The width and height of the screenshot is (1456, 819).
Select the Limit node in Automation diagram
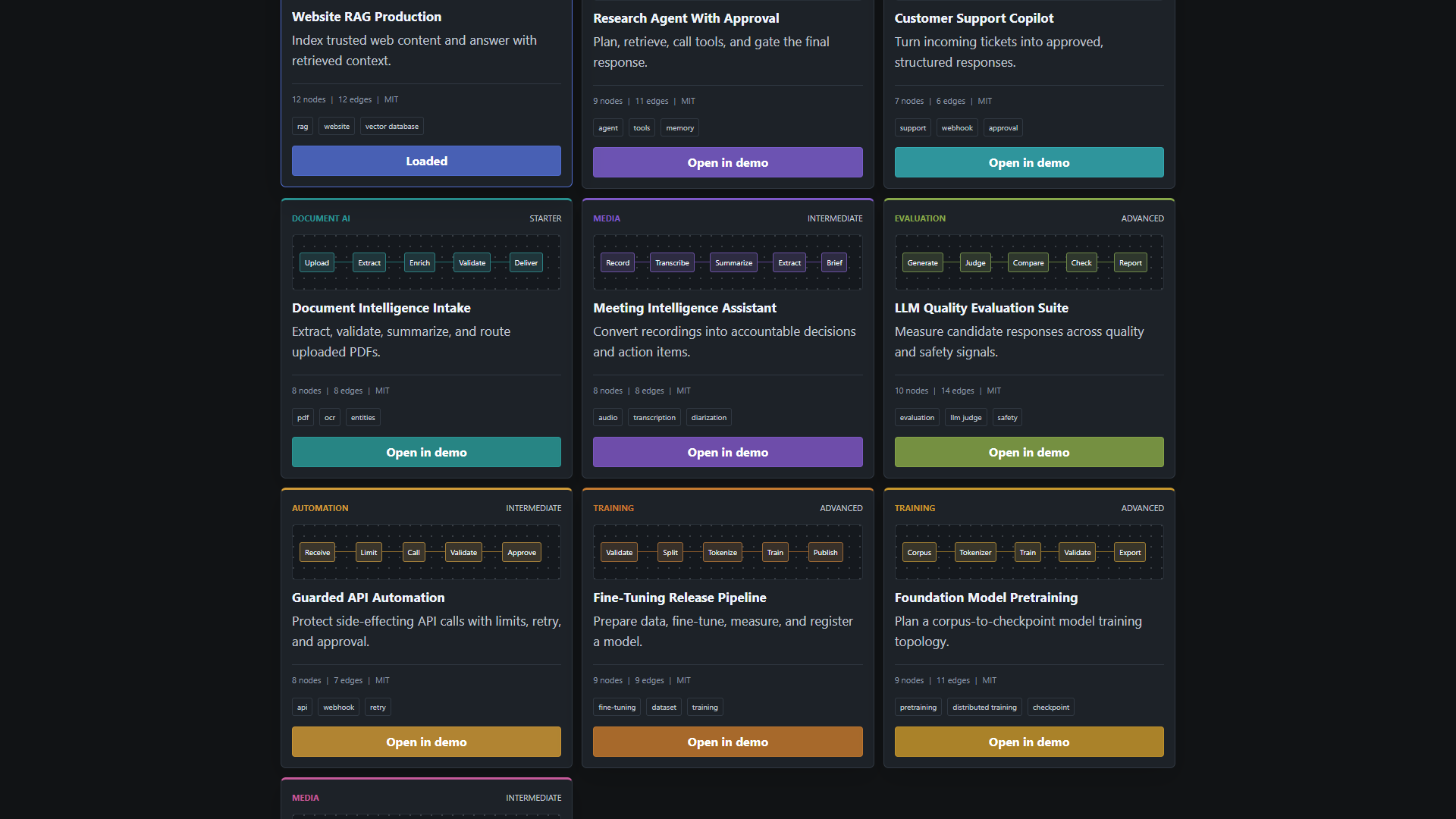tap(369, 552)
